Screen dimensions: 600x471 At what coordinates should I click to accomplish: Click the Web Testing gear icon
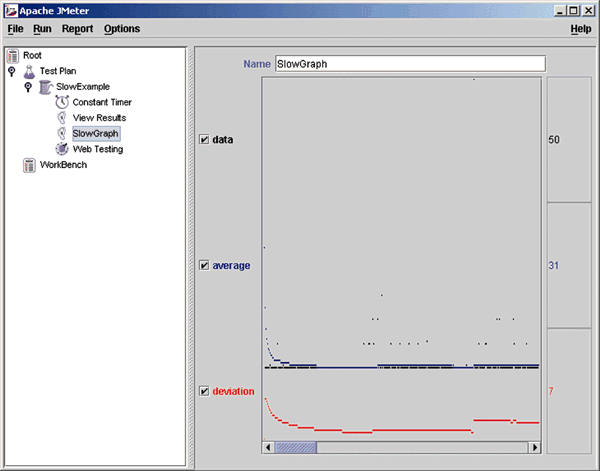click(x=62, y=149)
